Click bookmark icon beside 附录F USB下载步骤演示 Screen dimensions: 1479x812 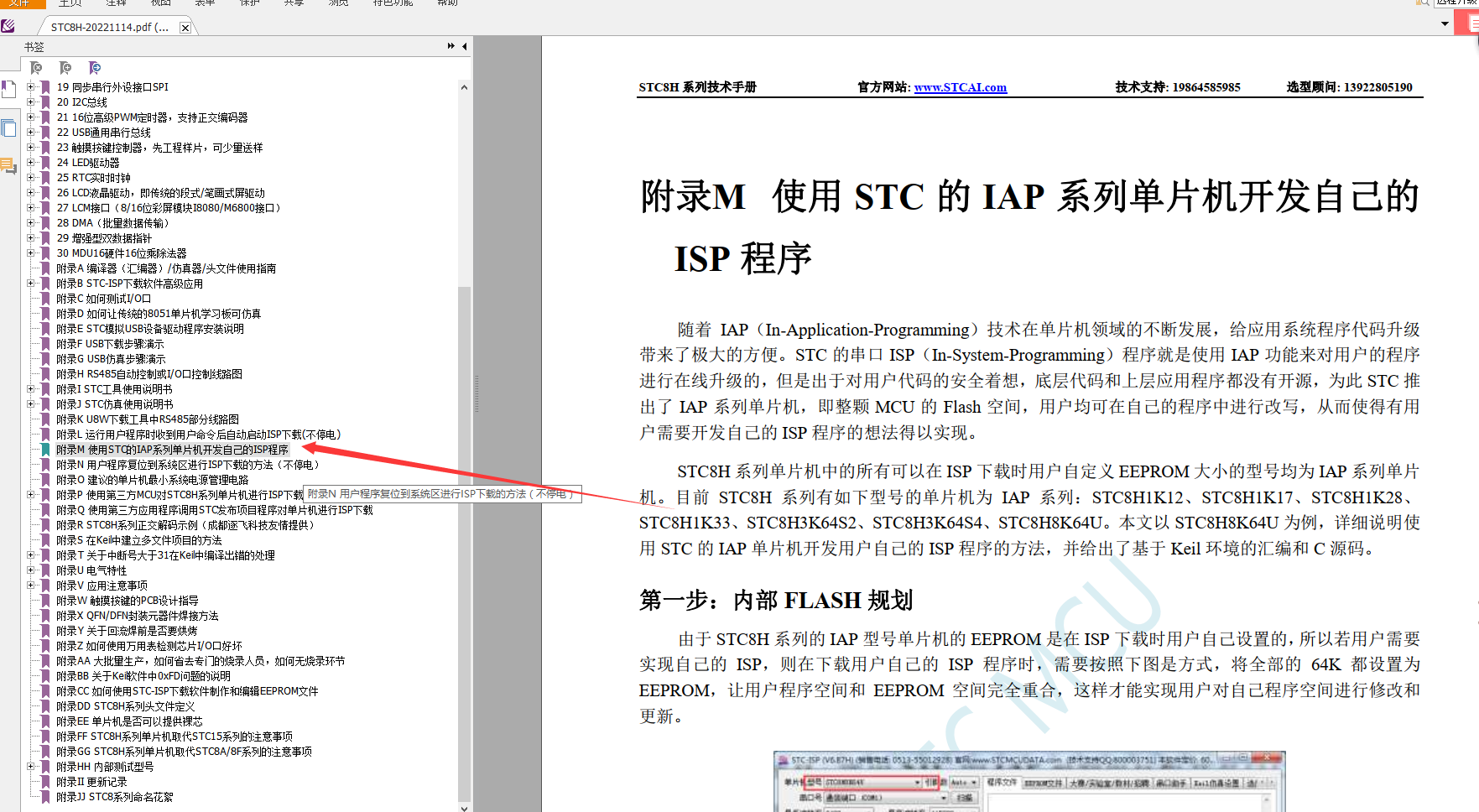click(46, 344)
